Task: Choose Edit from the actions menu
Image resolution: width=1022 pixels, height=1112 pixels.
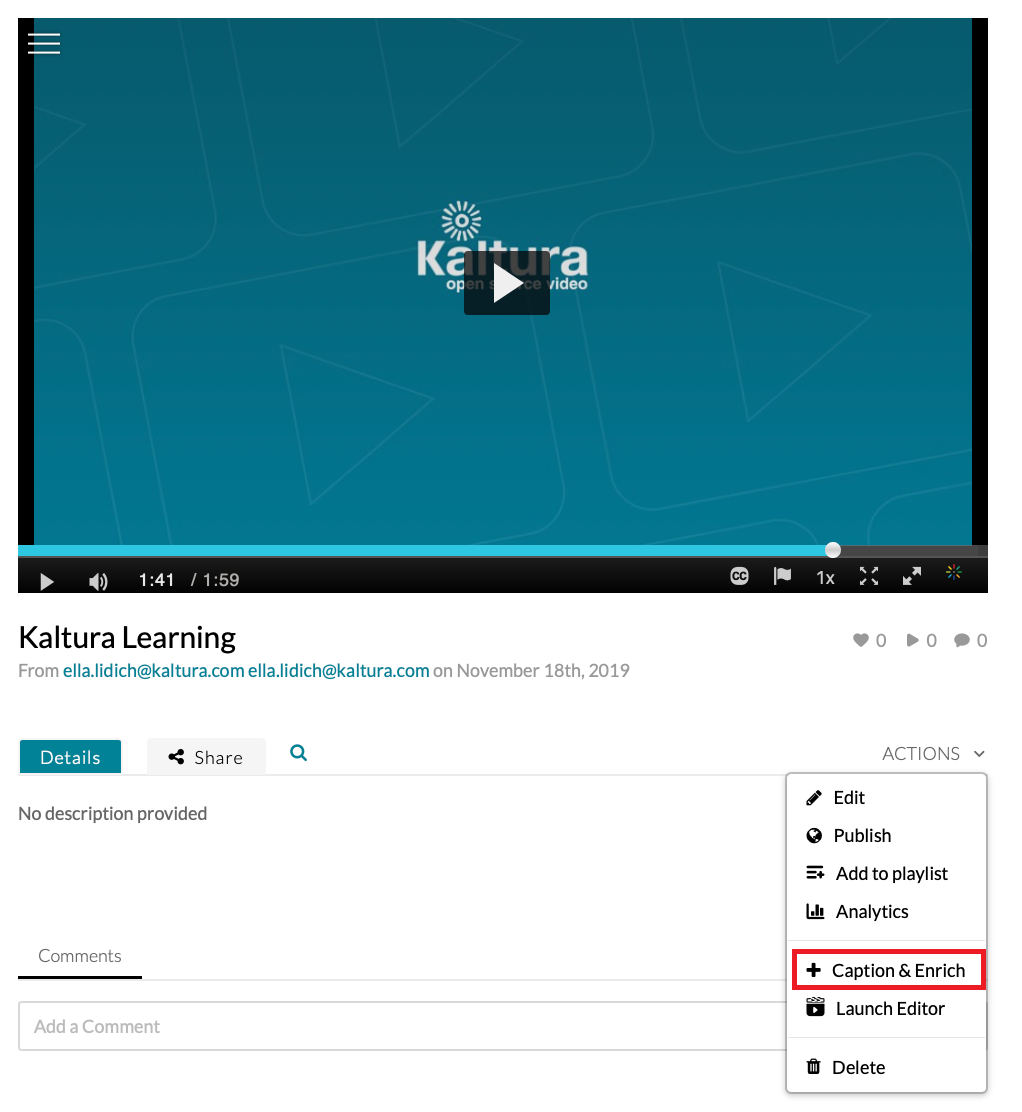Action: click(887, 798)
